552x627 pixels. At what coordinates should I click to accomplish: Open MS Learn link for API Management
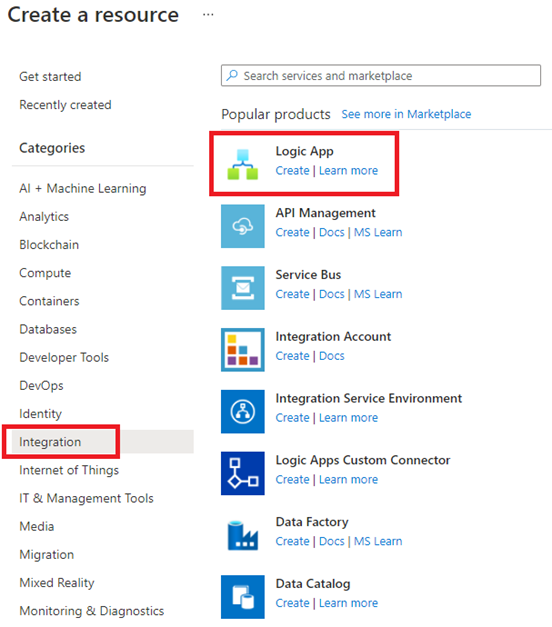378,232
